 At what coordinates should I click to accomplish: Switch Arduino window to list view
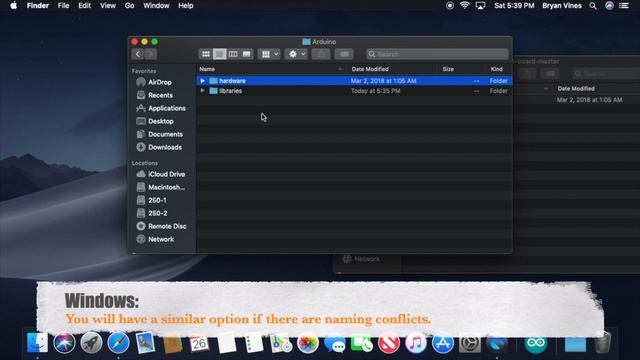tap(220, 54)
